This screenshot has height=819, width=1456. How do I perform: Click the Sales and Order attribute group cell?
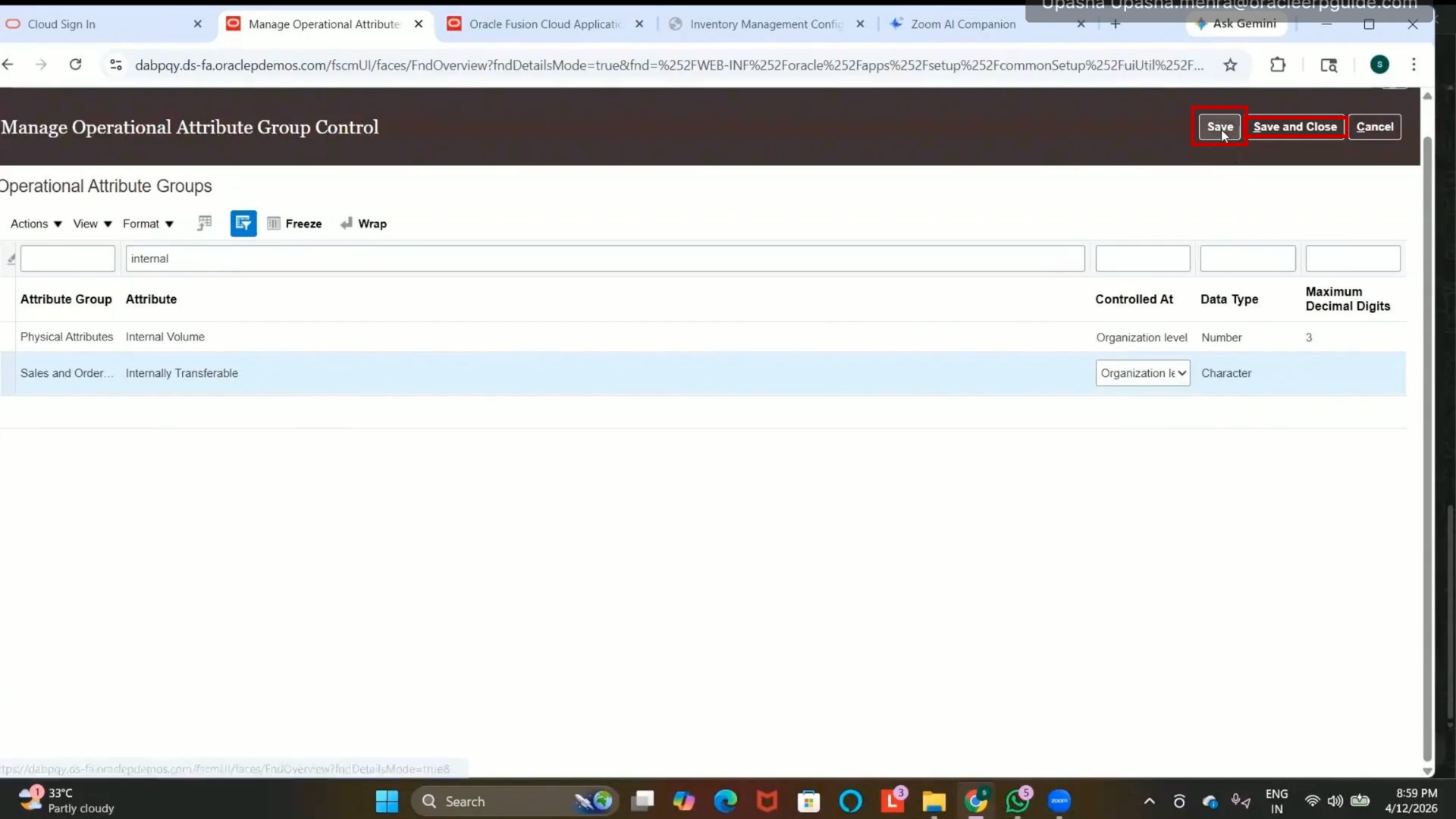(x=67, y=373)
